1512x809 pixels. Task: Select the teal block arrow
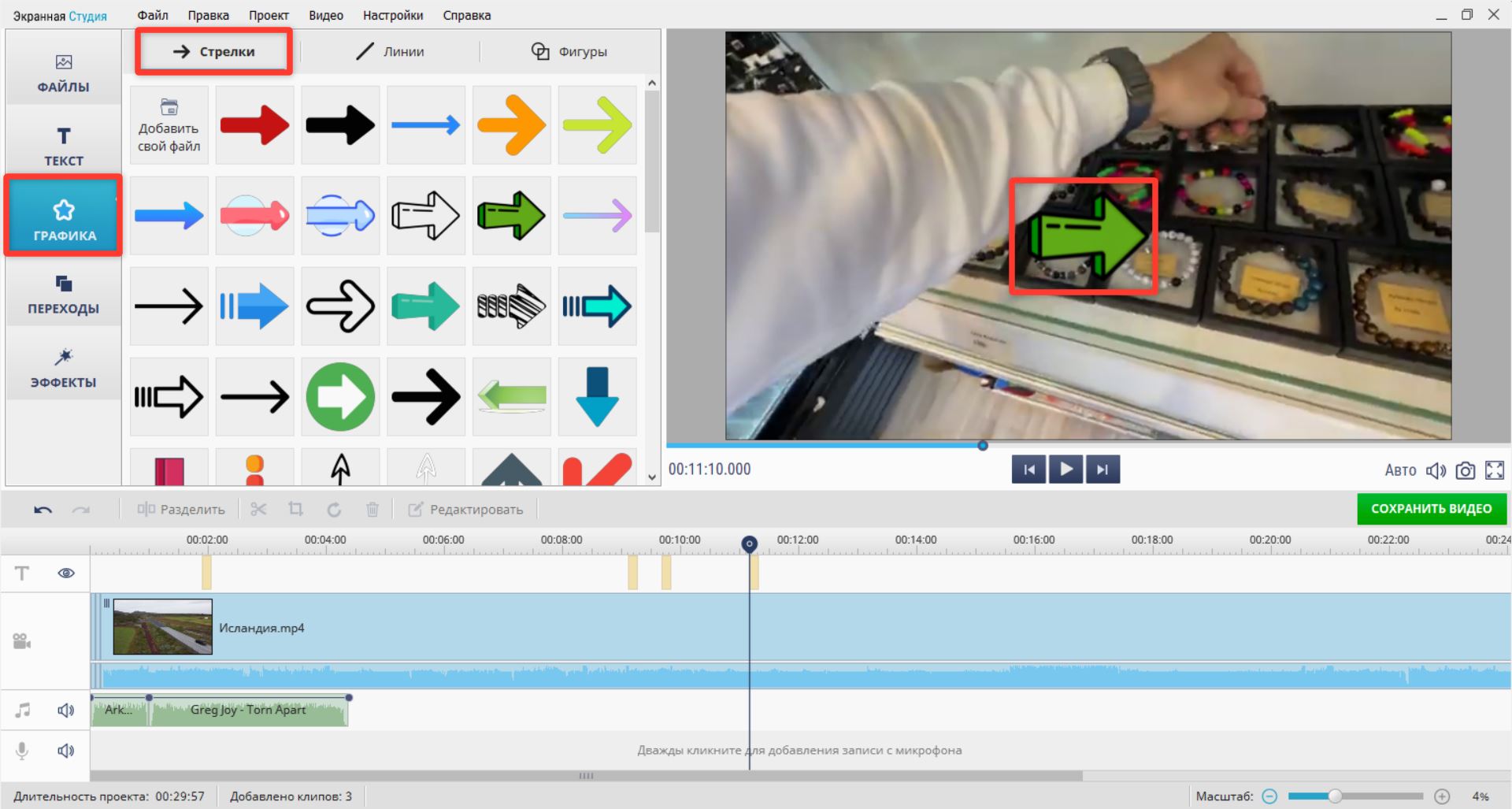coord(426,306)
